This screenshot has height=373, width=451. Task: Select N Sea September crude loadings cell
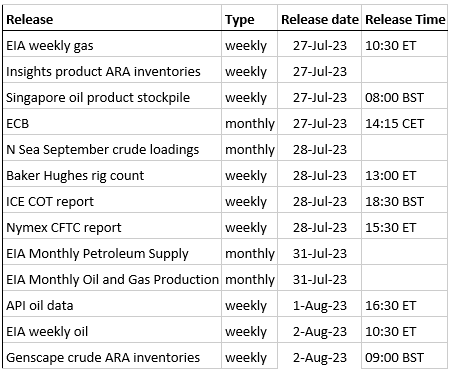point(112,149)
